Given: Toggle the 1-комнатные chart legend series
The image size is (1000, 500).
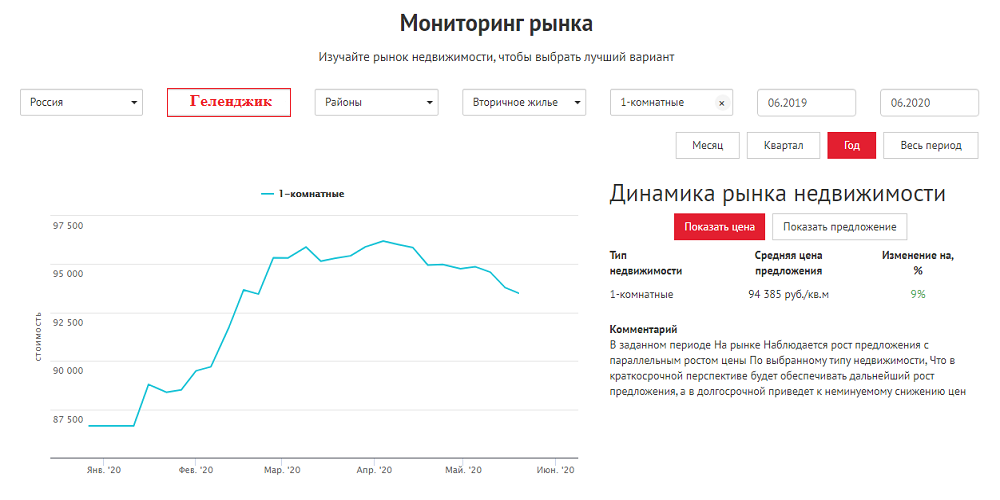Looking at the screenshot, I should coord(303,194).
